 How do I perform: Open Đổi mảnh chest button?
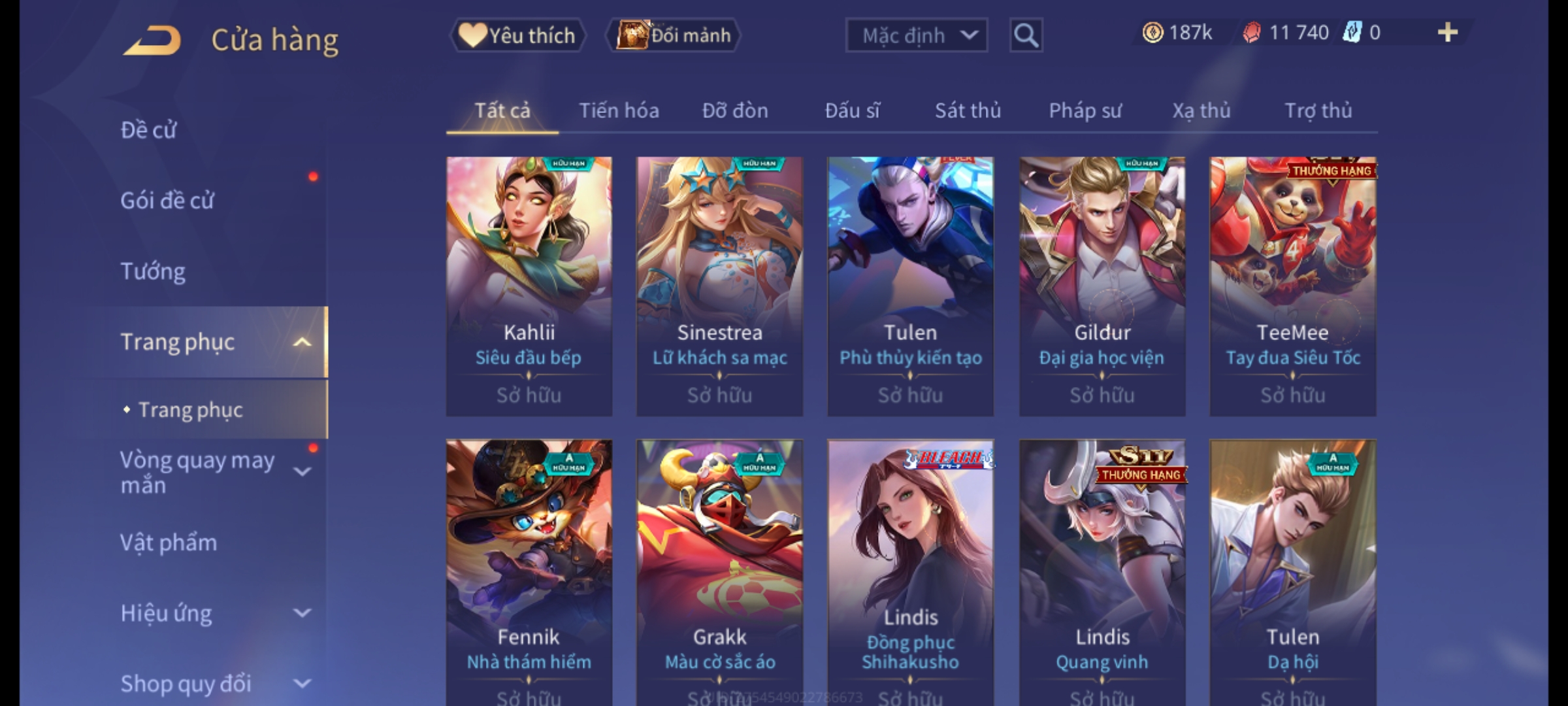tap(673, 35)
